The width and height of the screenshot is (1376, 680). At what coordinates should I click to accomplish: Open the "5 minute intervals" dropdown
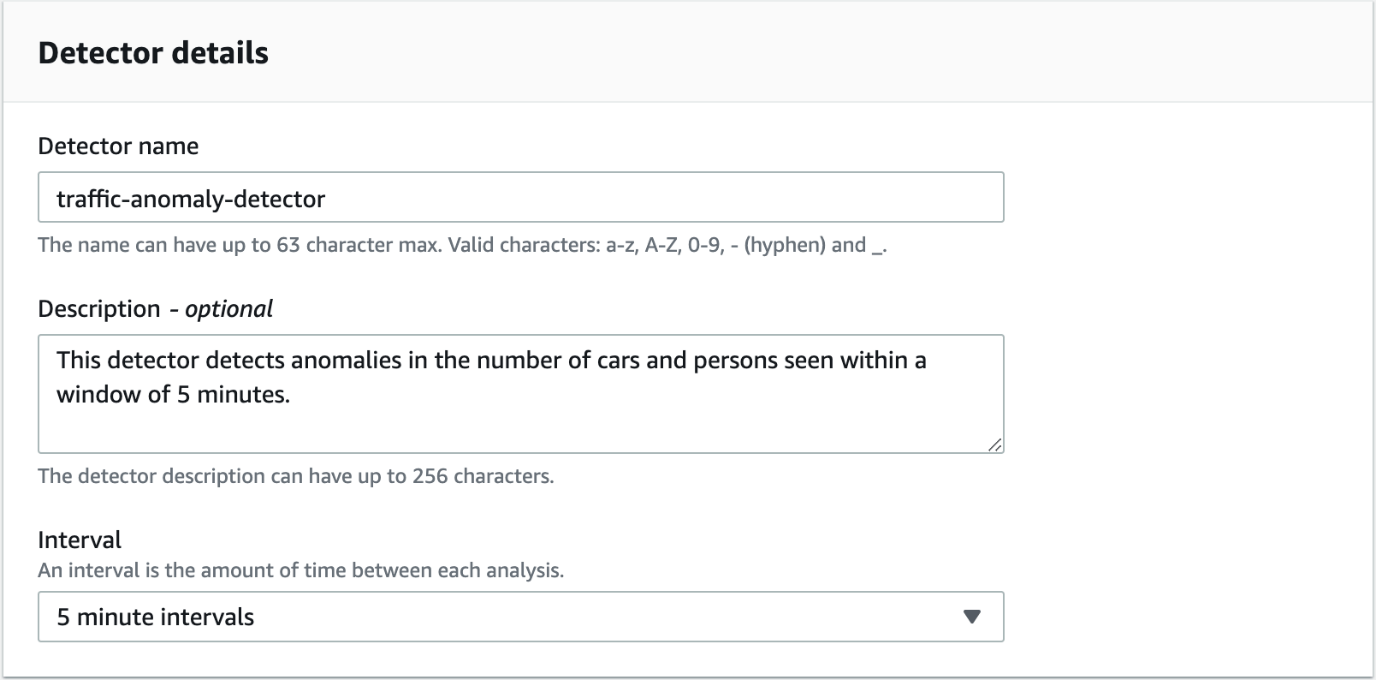[520, 617]
